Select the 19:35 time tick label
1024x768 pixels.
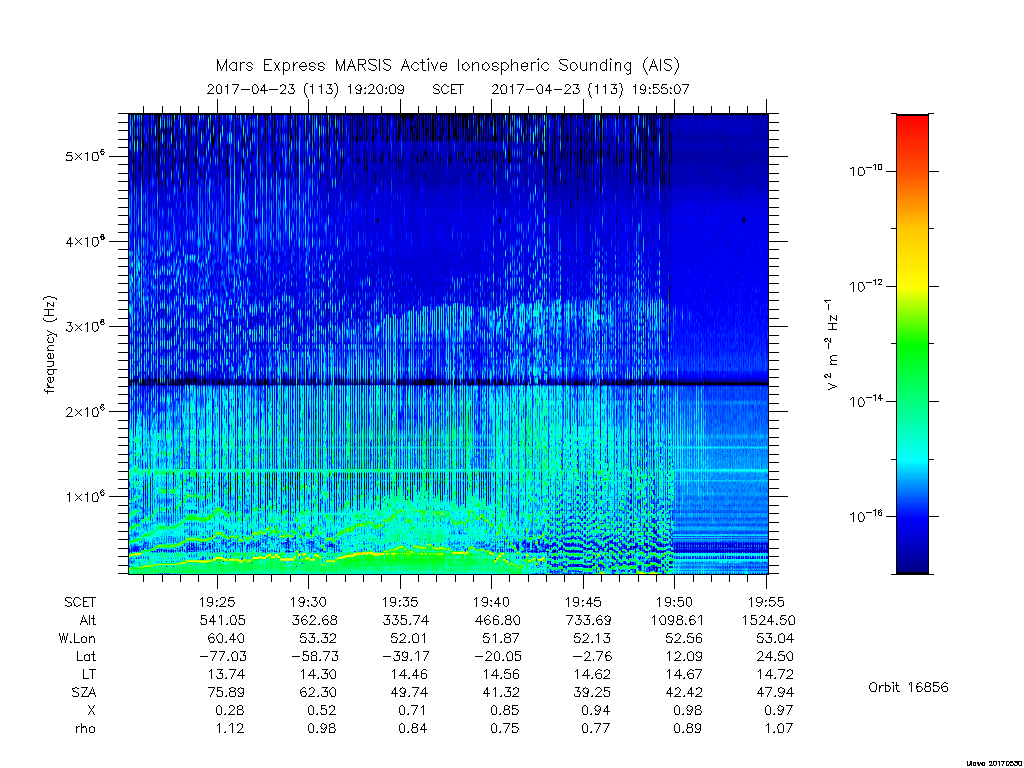click(x=400, y=602)
